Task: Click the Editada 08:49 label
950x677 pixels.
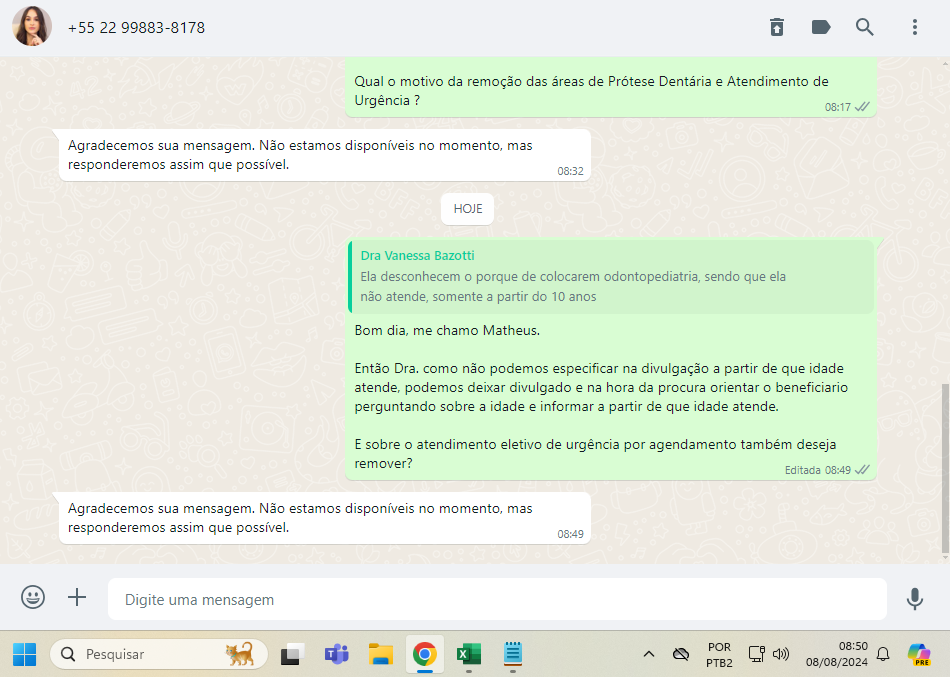Action: coord(818,470)
